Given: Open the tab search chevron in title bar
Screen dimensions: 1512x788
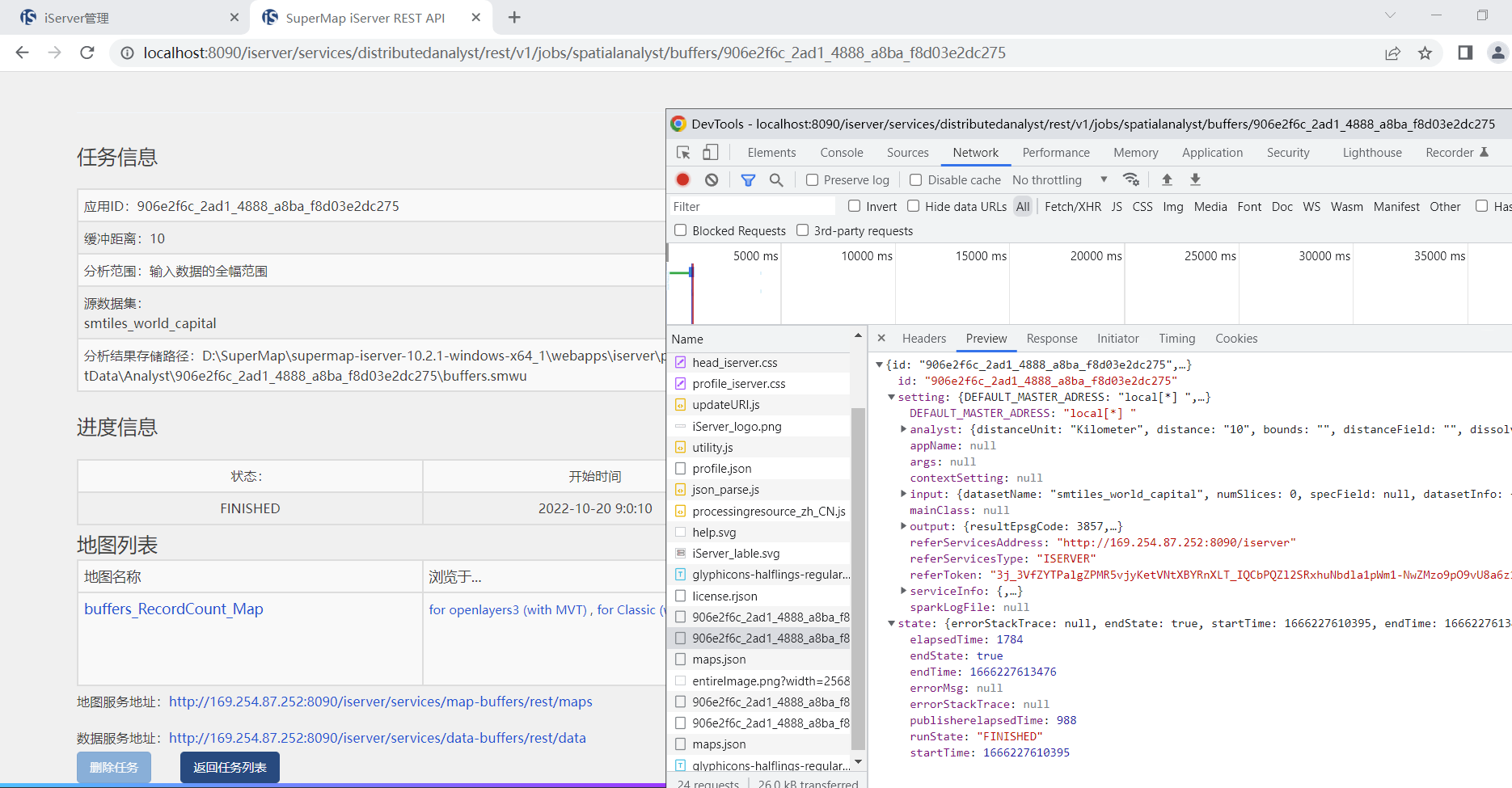Looking at the screenshot, I should (1390, 15).
